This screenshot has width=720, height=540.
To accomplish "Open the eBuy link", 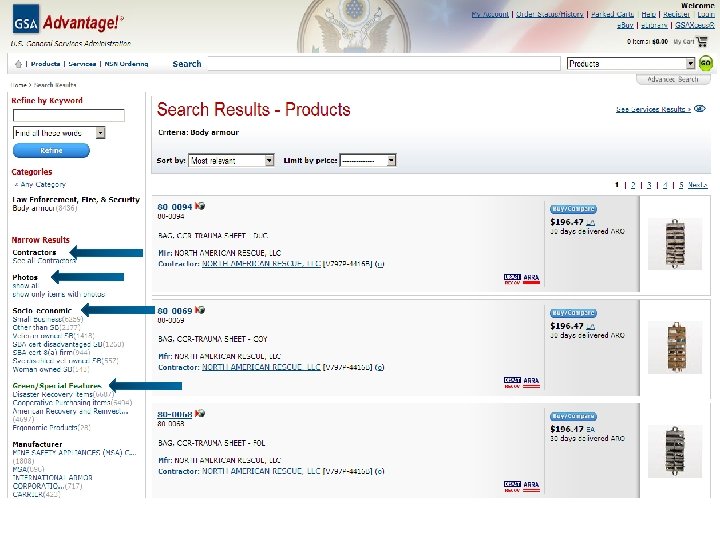I will (x=625, y=25).
